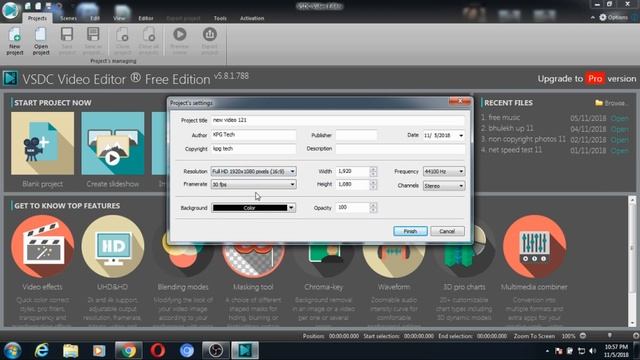640x360 pixels.
Task: Click the Cancel button
Action: (447, 231)
